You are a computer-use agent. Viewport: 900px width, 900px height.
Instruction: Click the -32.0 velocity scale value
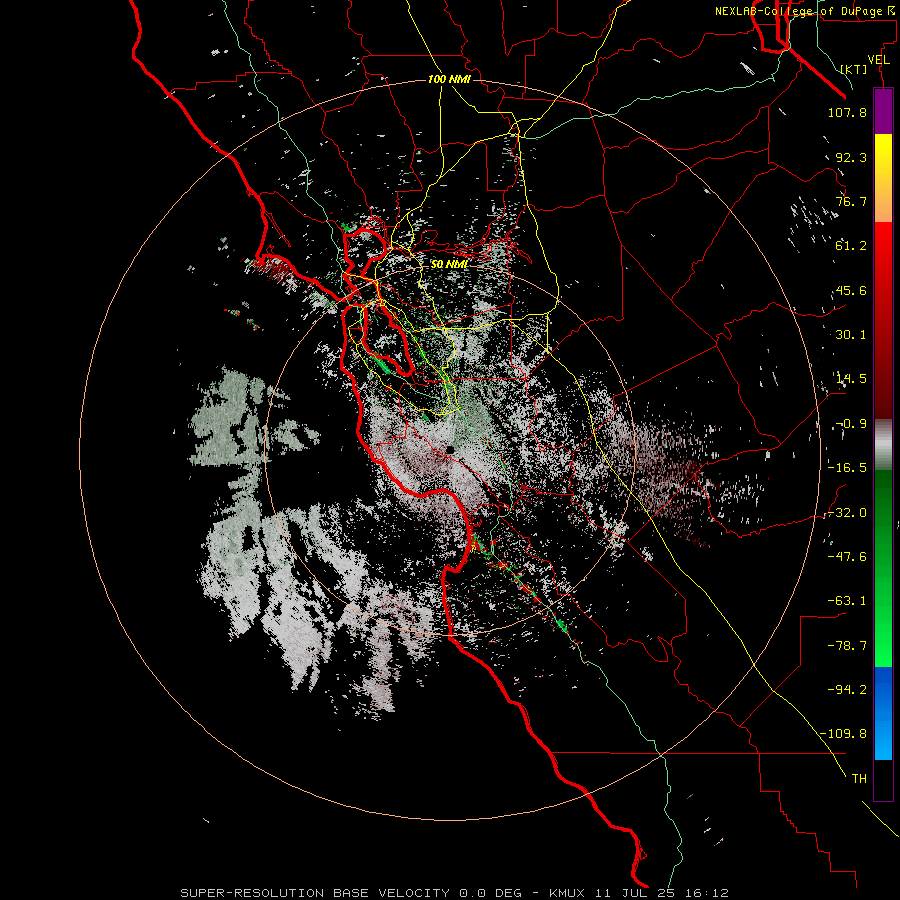pos(847,513)
